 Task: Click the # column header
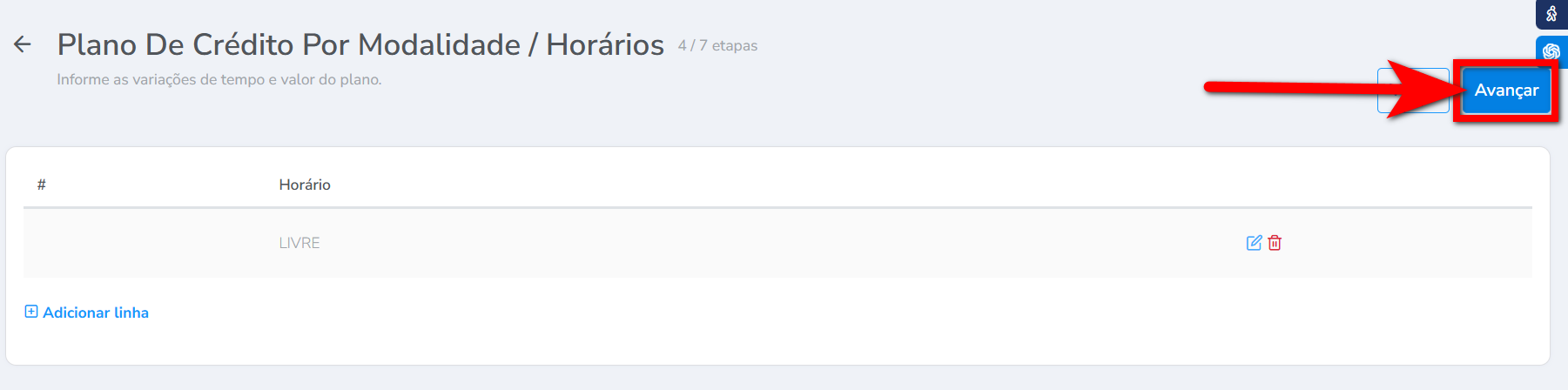[41, 185]
